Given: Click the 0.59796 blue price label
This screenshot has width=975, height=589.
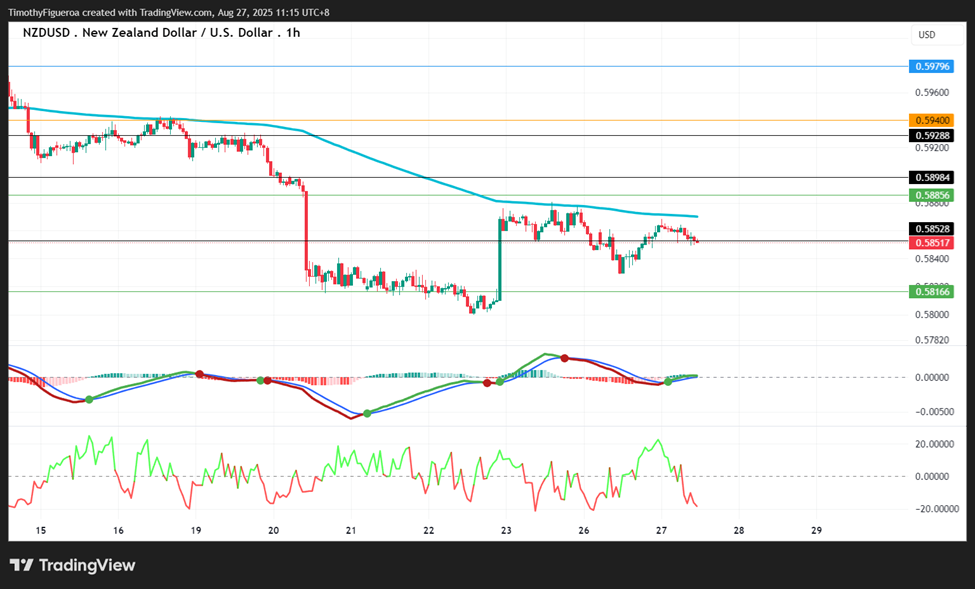Looking at the screenshot, I should coord(931,66).
